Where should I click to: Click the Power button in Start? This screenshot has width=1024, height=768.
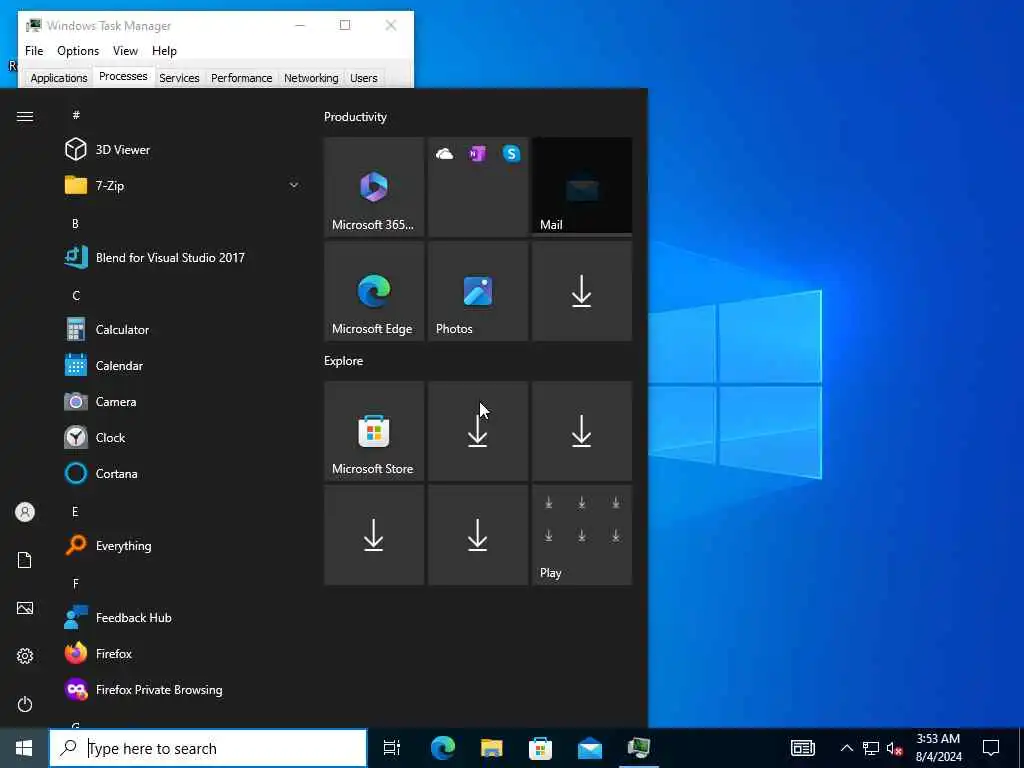pyautogui.click(x=25, y=704)
